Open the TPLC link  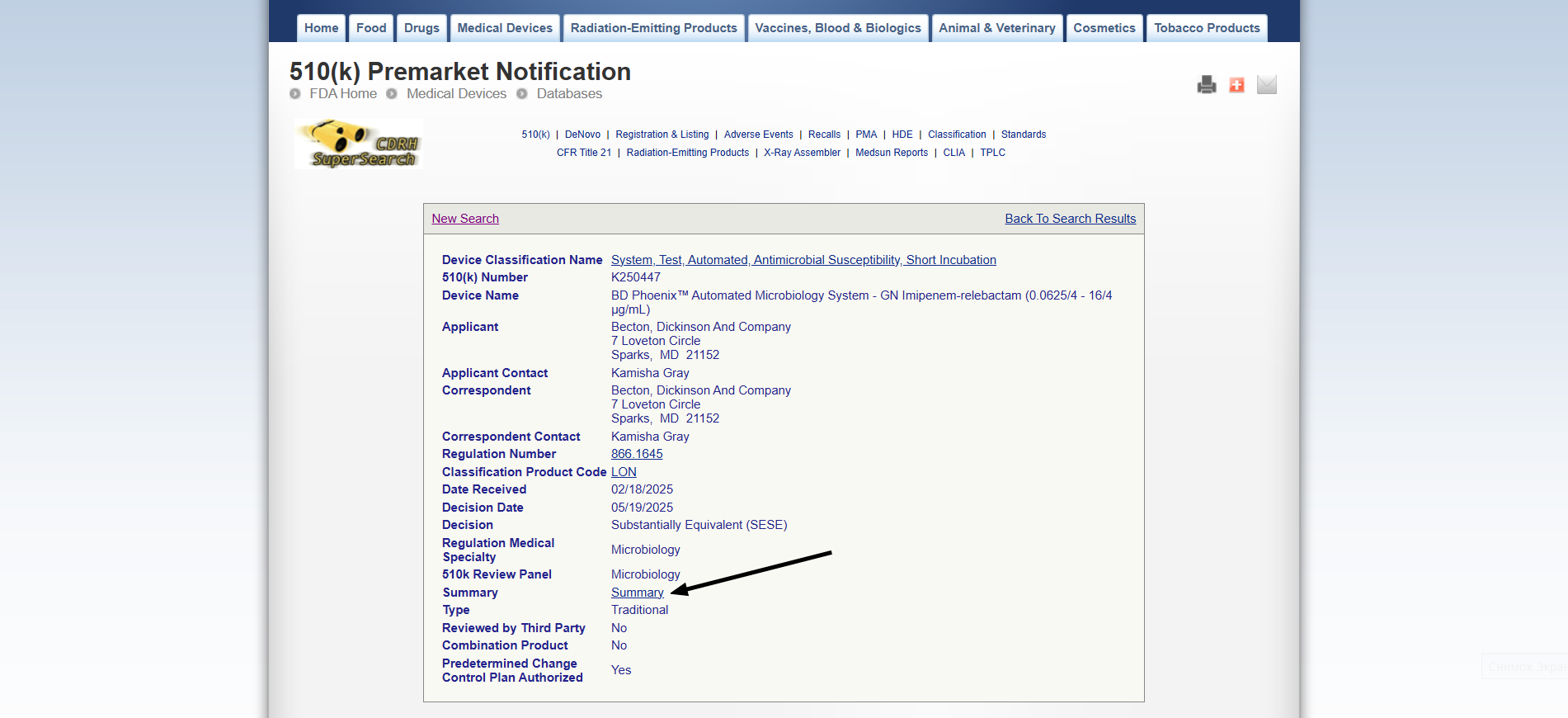(992, 153)
